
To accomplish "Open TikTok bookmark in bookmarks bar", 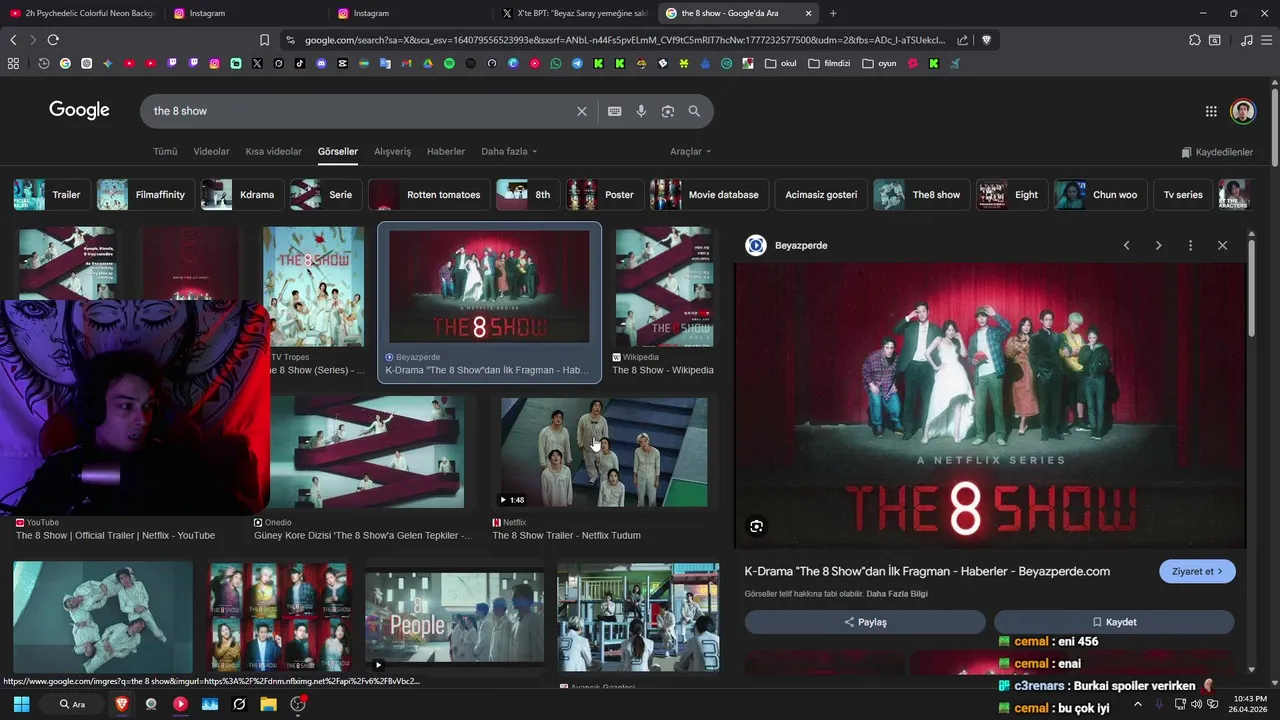I will pos(300,63).
